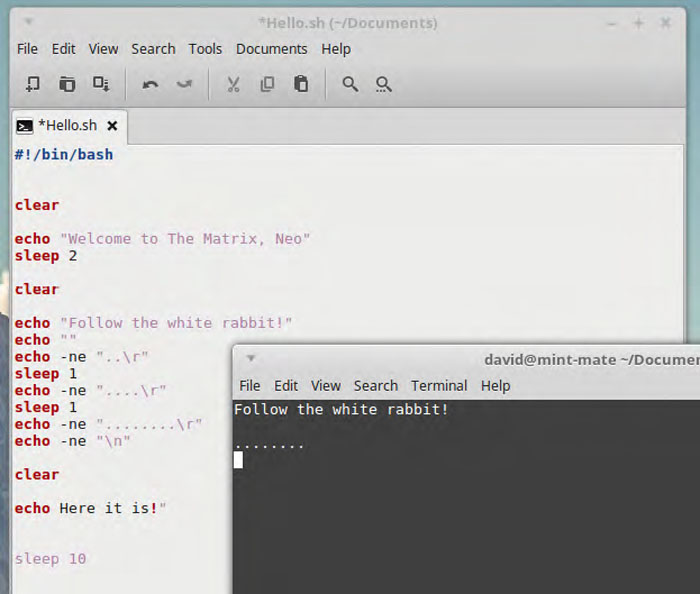
Task: Open terminal window menu arrow in title bar
Action: pos(250,358)
